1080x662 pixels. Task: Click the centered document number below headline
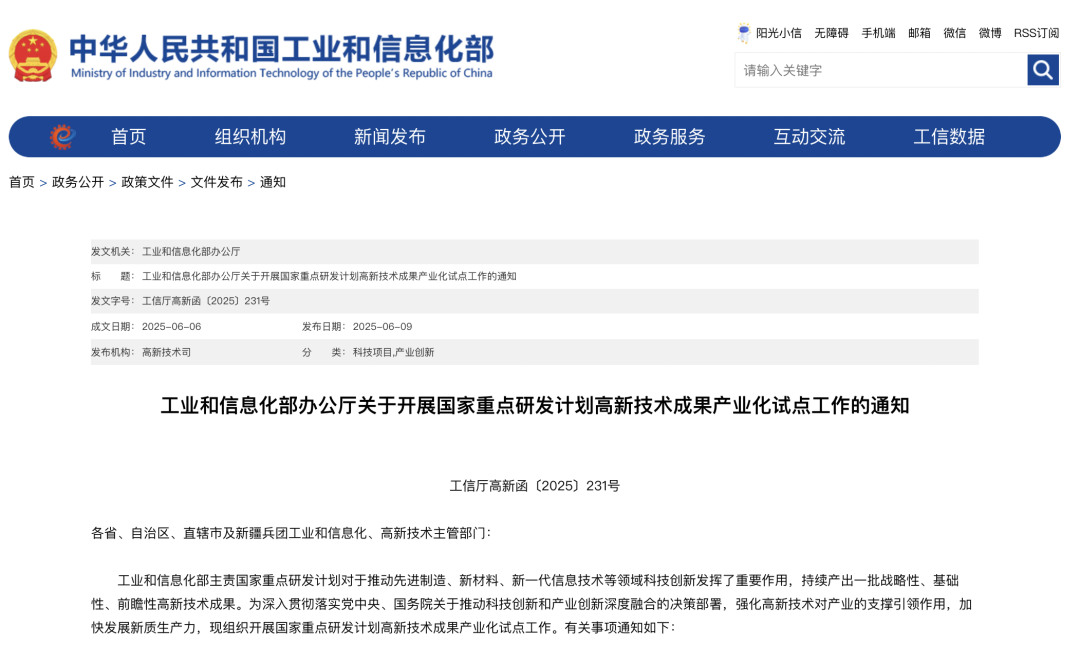tap(534, 486)
